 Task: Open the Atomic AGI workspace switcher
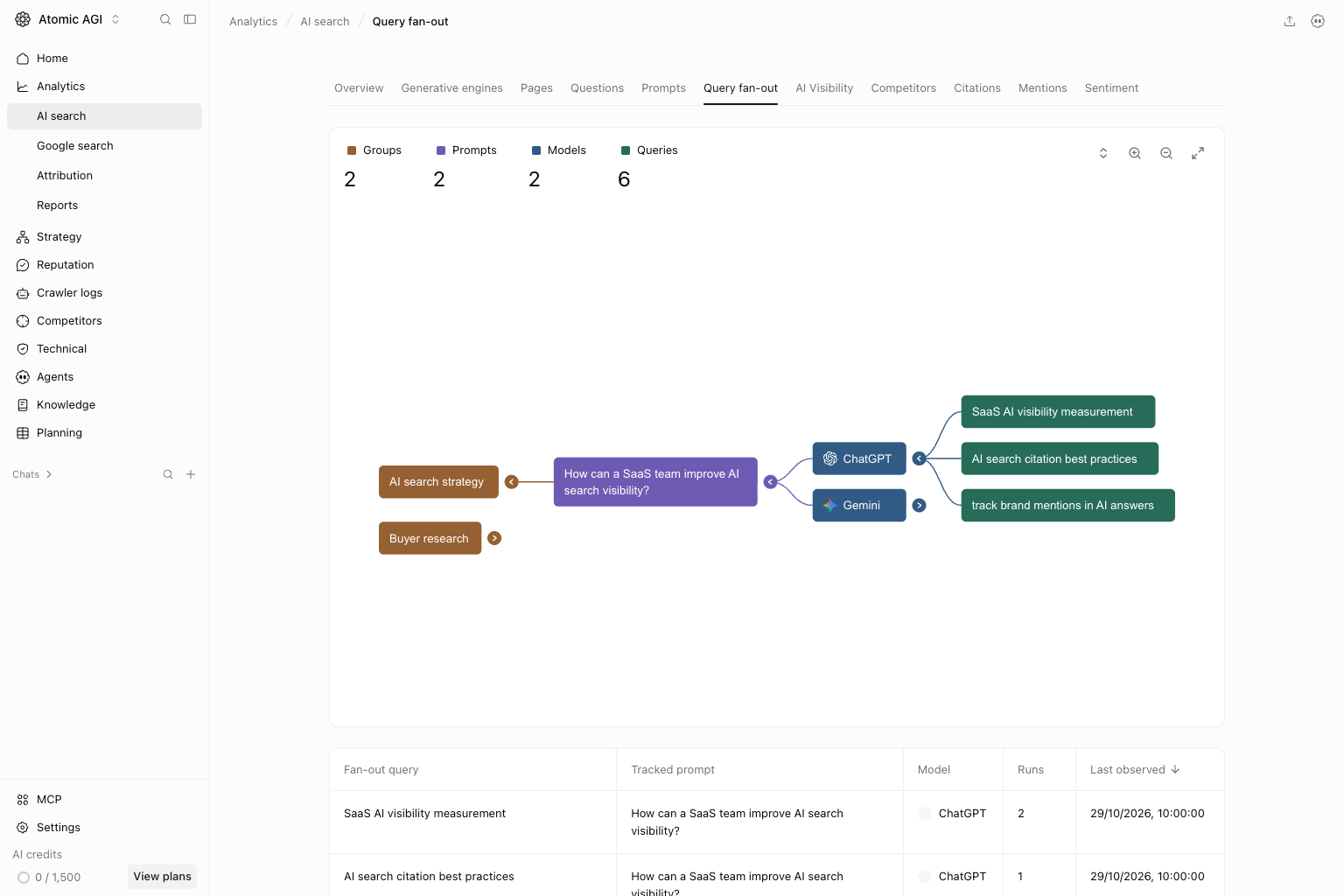pos(67,19)
